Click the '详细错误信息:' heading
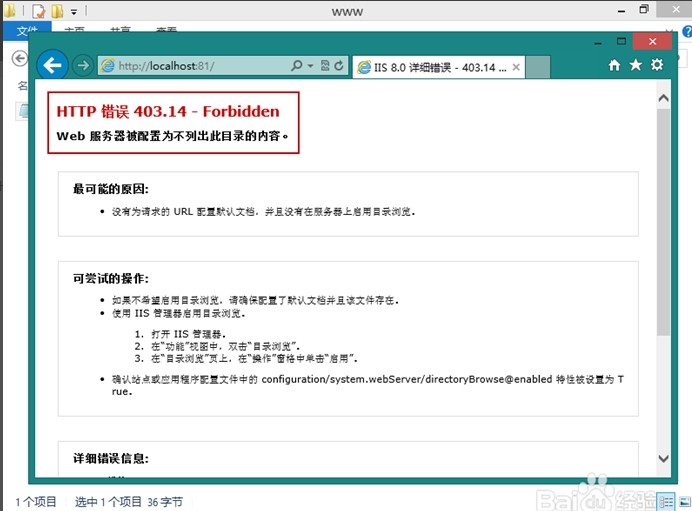The image size is (692, 511). 111,458
